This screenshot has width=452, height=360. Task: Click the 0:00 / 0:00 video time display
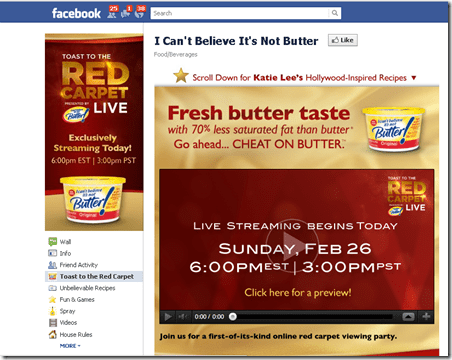point(209,317)
